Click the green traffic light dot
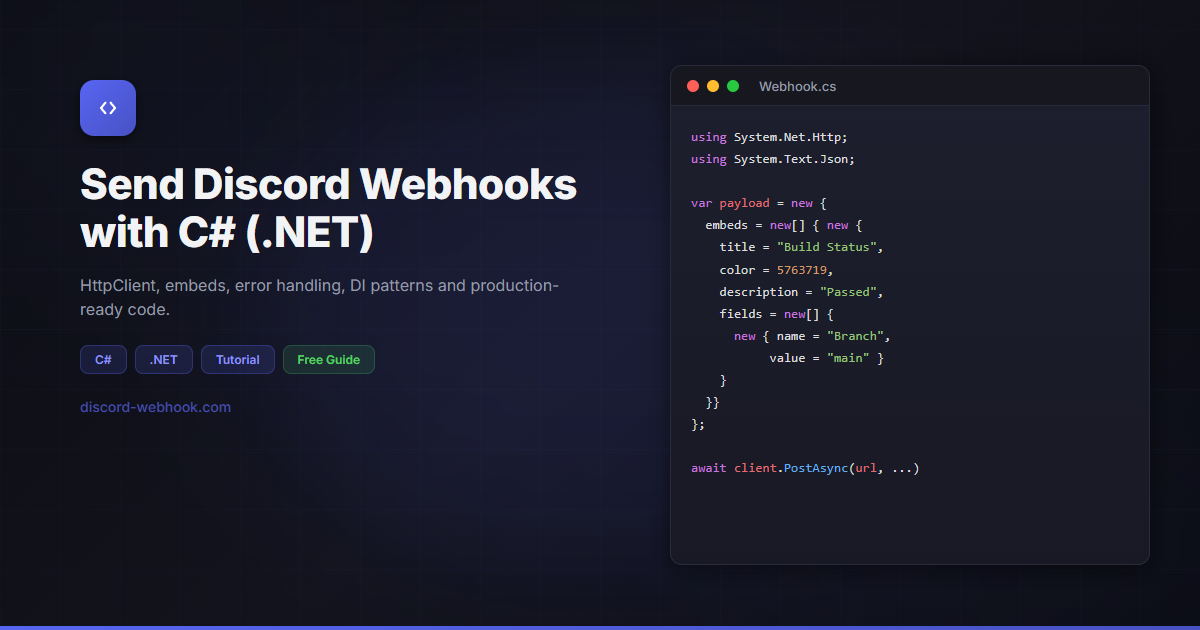This screenshot has height=630, width=1200. pyautogui.click(x=733, y=86)
